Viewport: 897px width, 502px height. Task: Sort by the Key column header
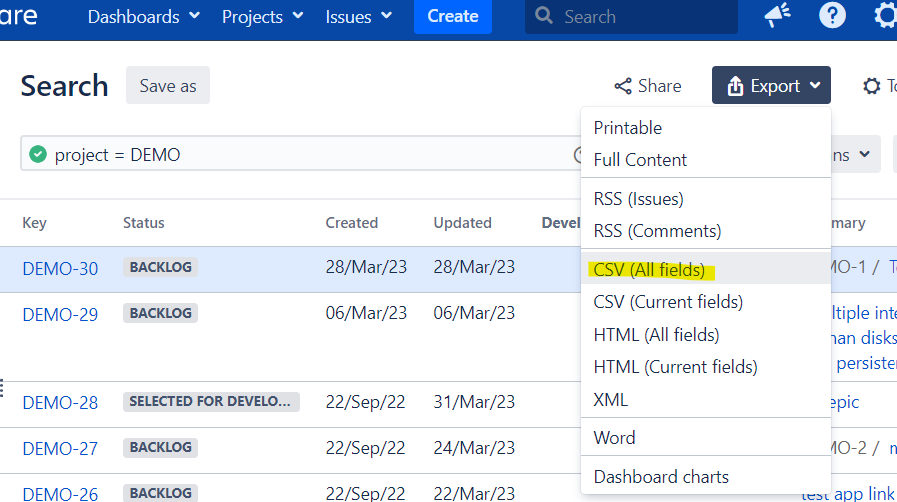click(x=34, y=223)
